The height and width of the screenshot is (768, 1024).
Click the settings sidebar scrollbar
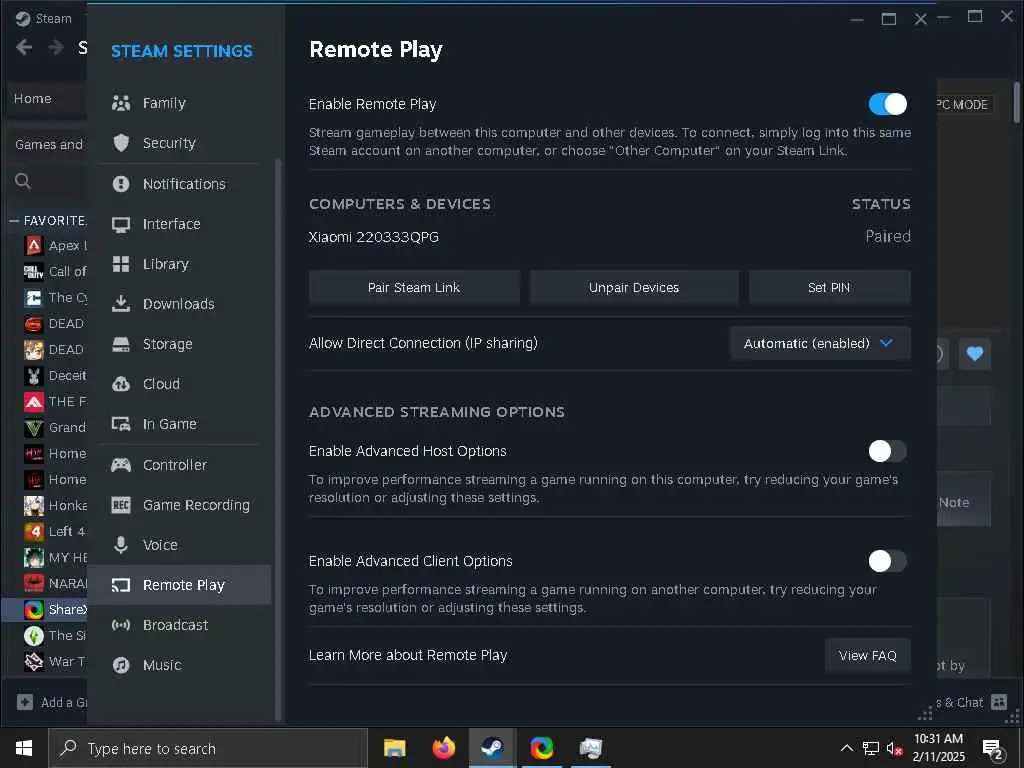pos(278,439)
